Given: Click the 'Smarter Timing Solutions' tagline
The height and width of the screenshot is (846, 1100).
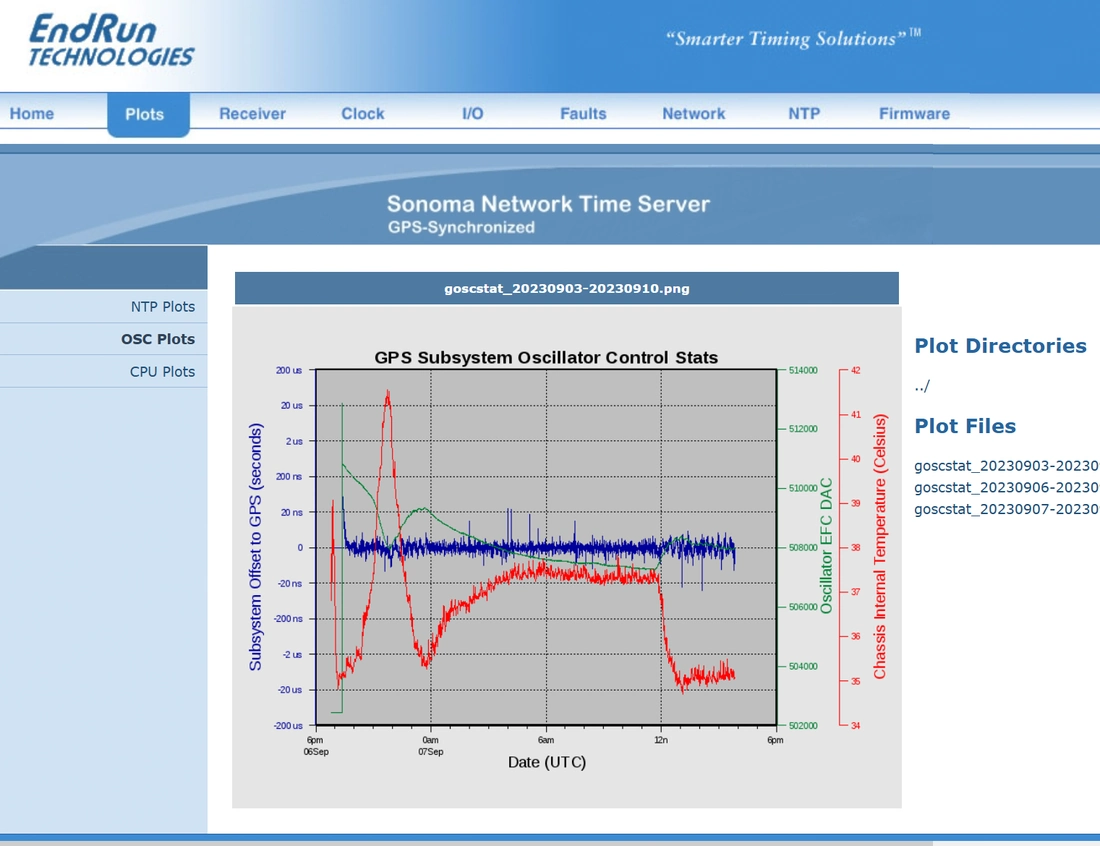Looking at the screenshot, I should tap(793, 38).
